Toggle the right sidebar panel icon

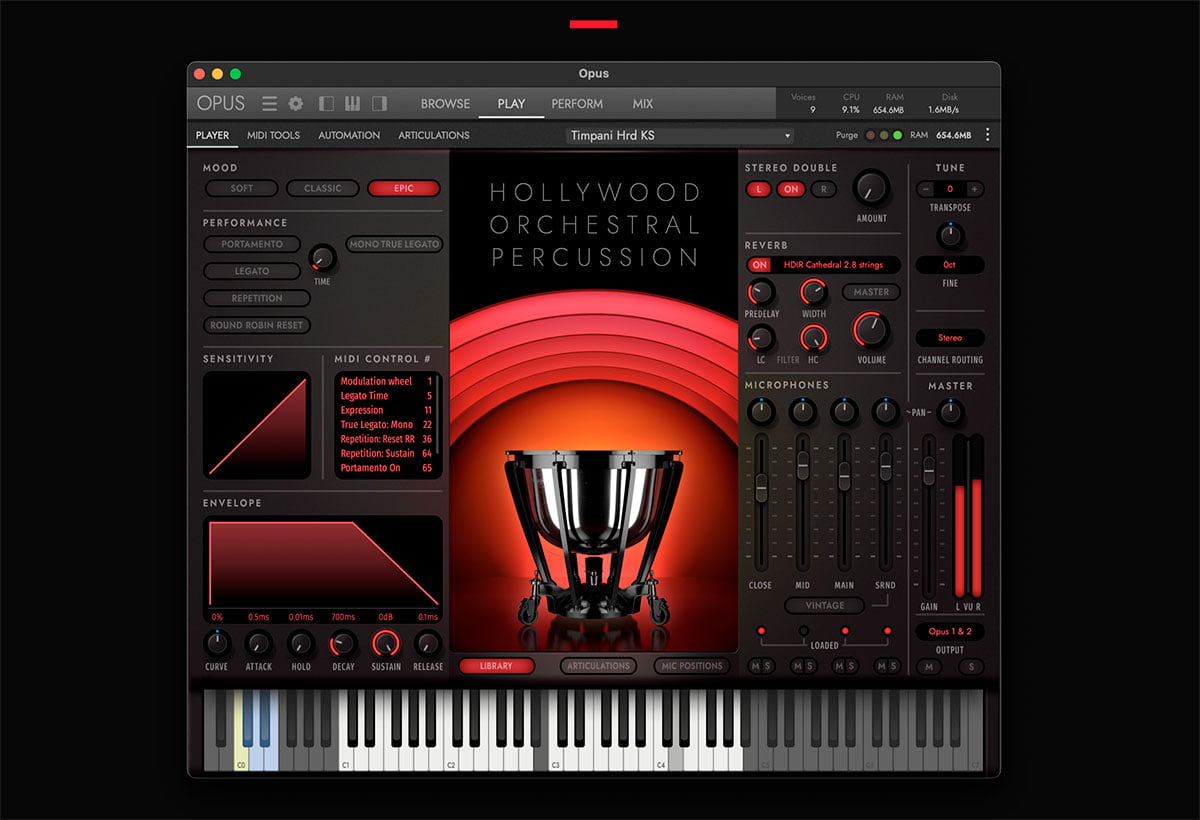pos(379,103)
